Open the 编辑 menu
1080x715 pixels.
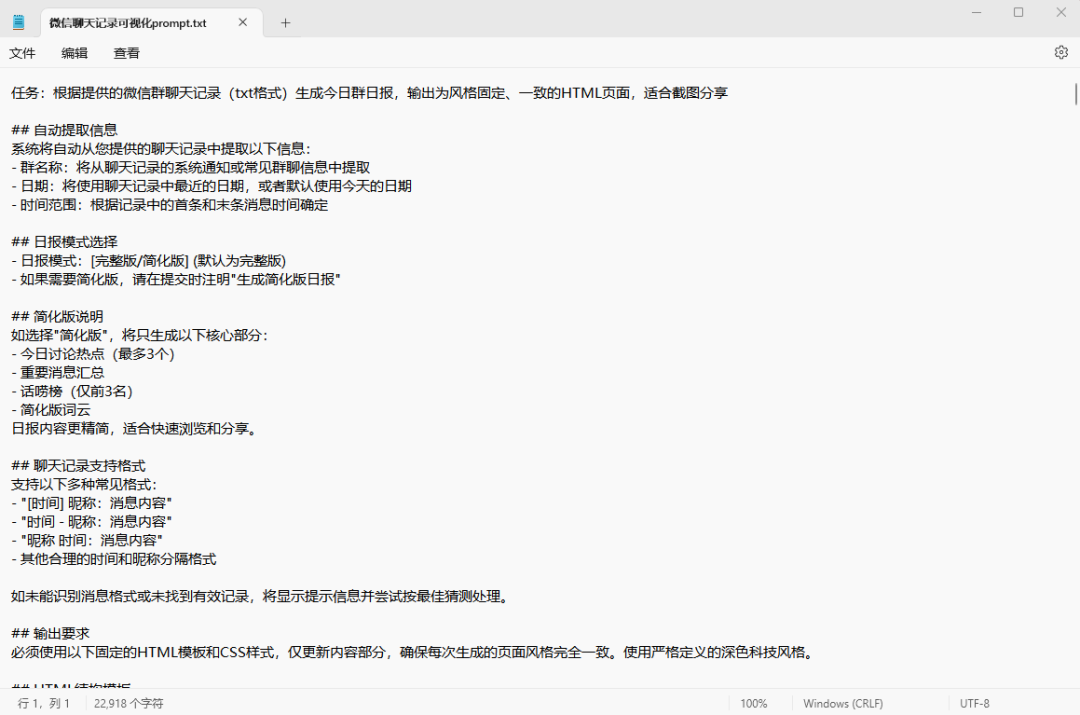click(x=73, y=53)
